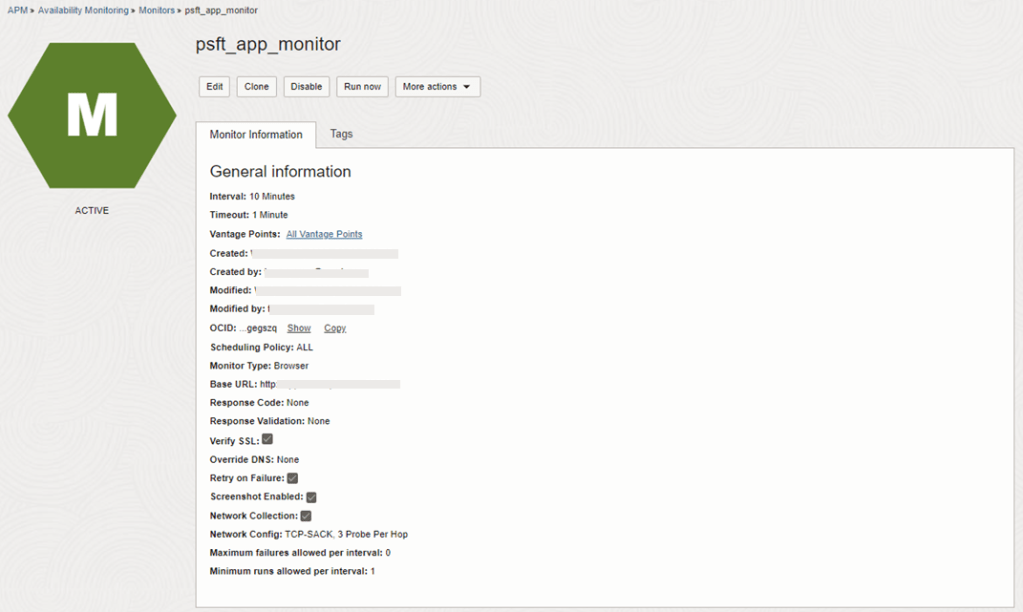Switch to the Tags tab

(x=341, y=134)
